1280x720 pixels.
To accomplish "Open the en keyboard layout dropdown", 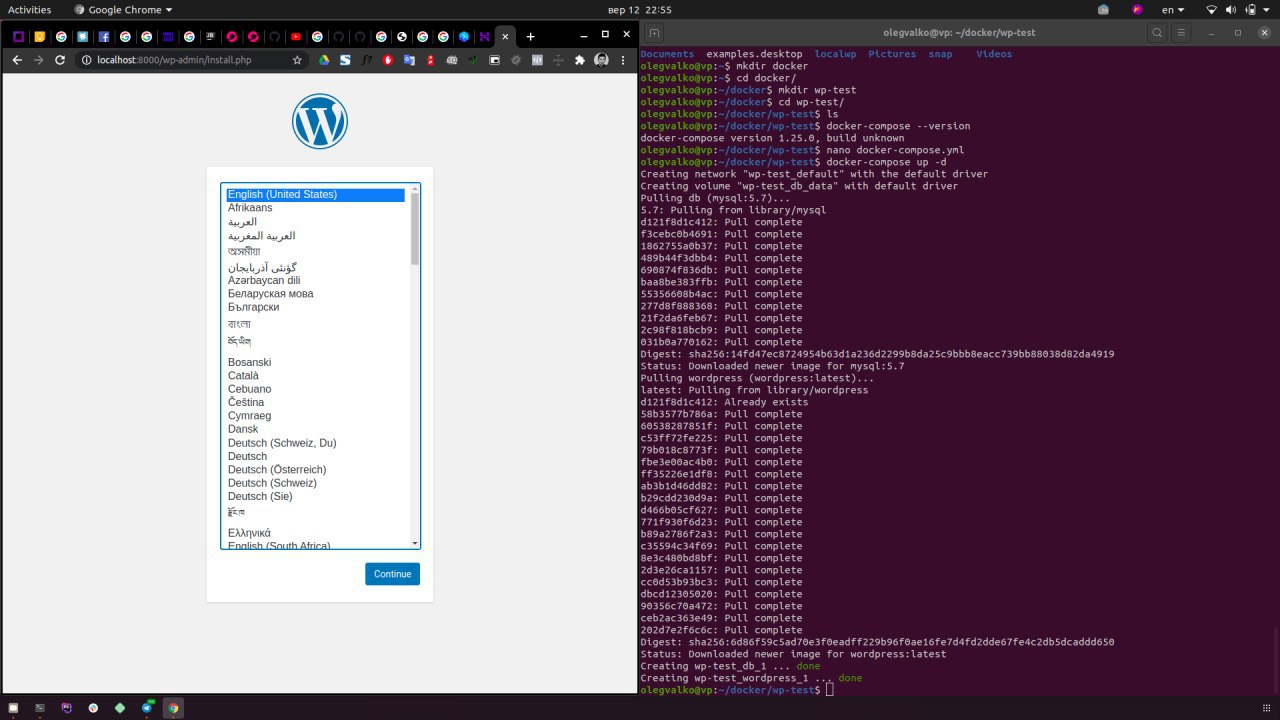I will click(1172, 9).
